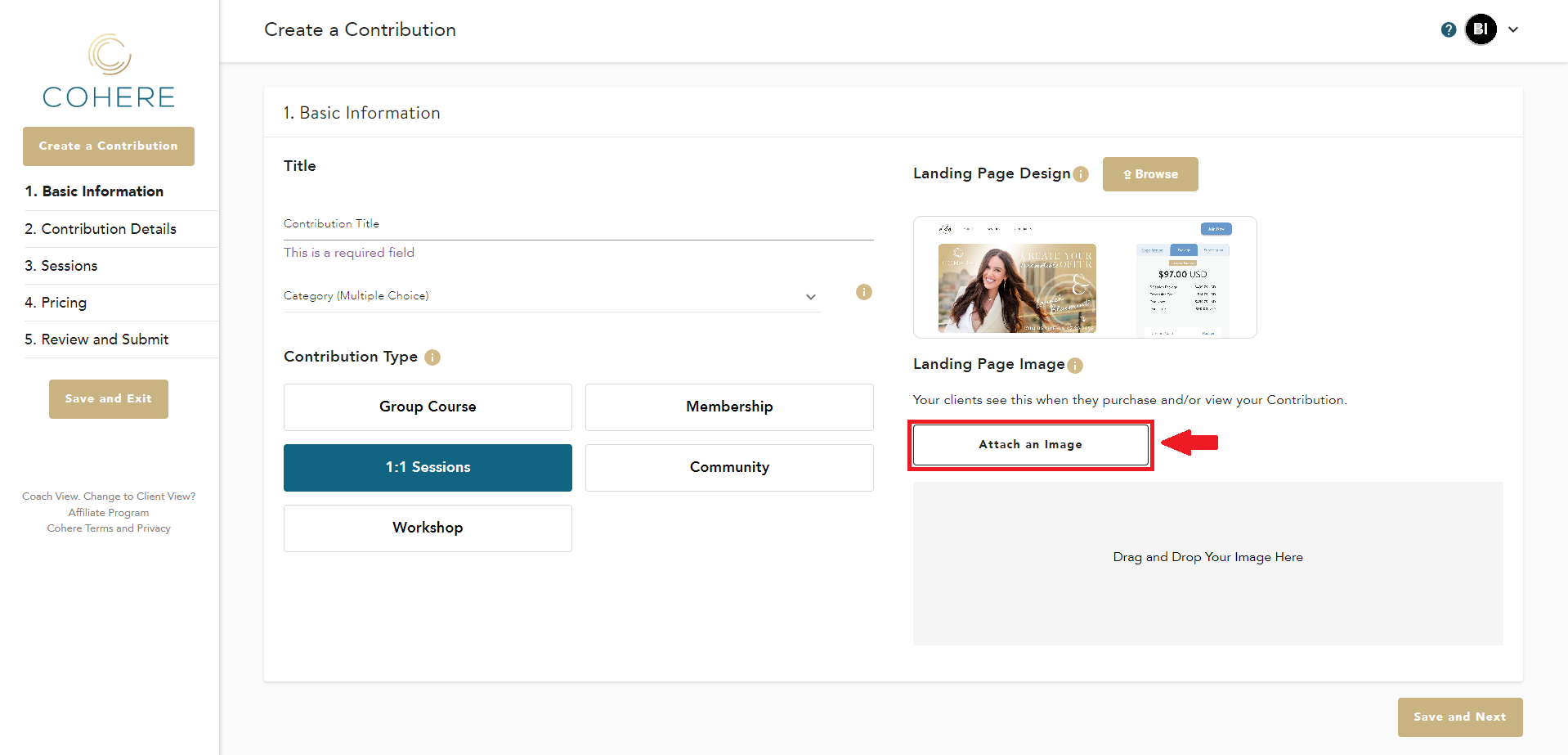This screenshot has height=755, width=1568.
Task: Click the landing page design preview thumbnail
Action: 1084,277
